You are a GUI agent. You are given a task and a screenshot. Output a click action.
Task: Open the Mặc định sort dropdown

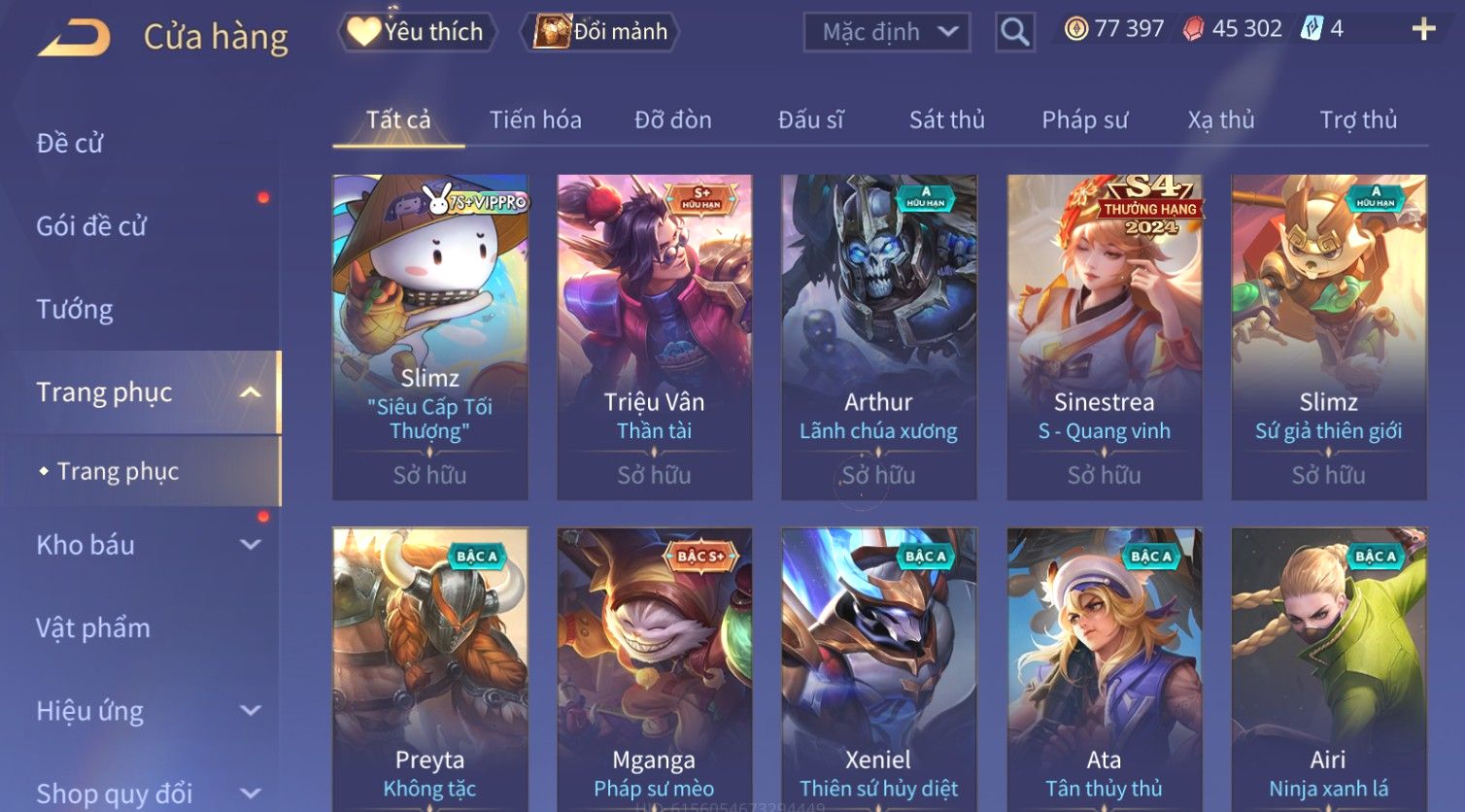tap(887, 32)
